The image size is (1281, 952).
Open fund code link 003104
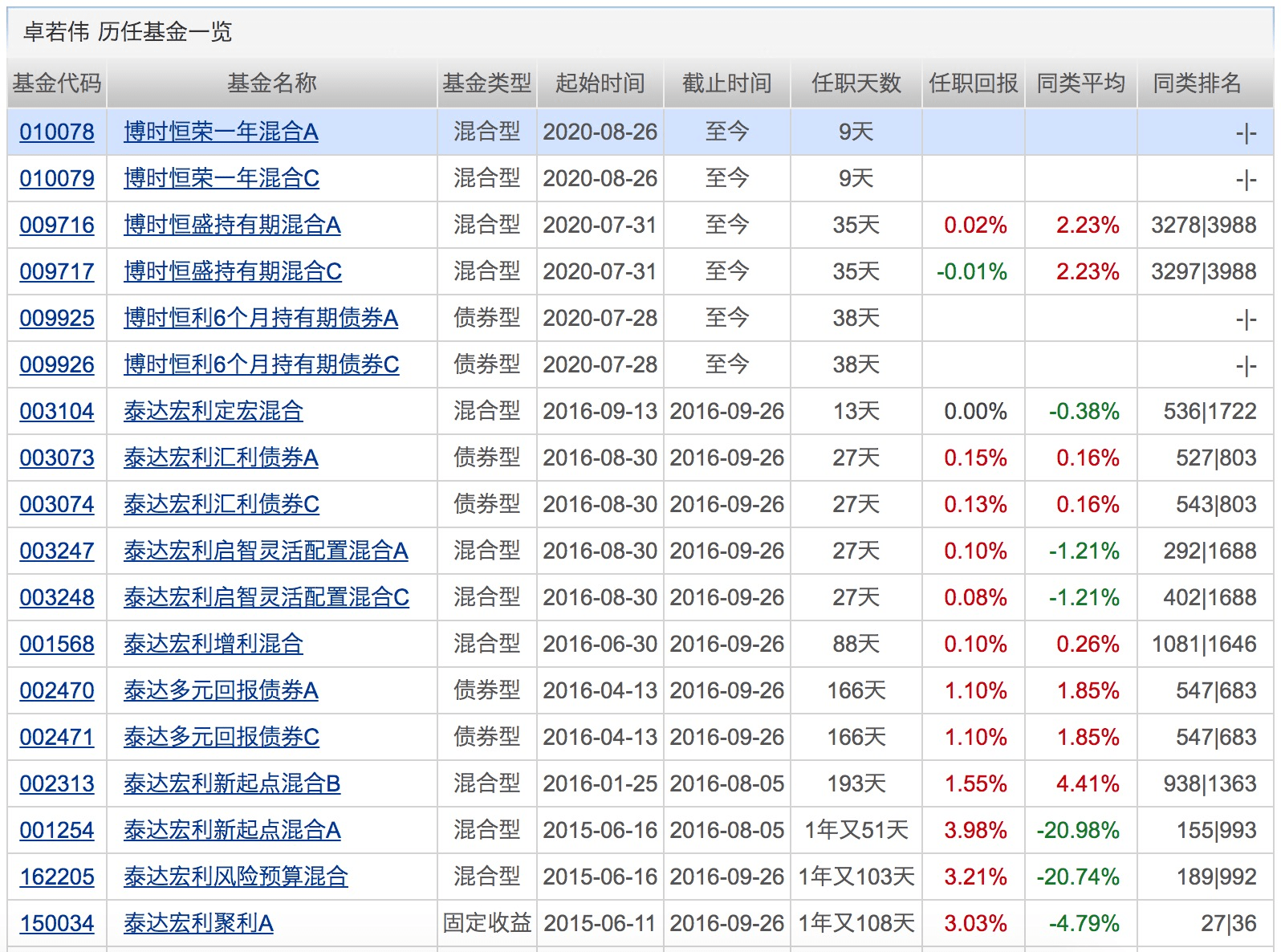click(x=57, y=411)
